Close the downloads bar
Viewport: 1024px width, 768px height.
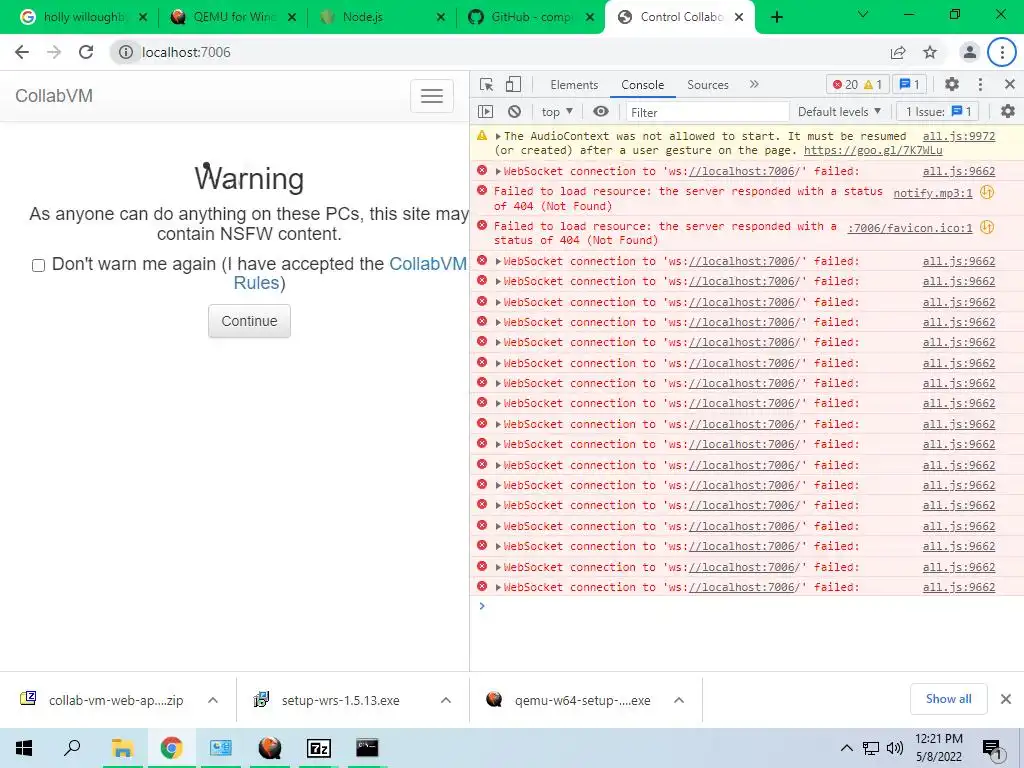click(1006, 699)
